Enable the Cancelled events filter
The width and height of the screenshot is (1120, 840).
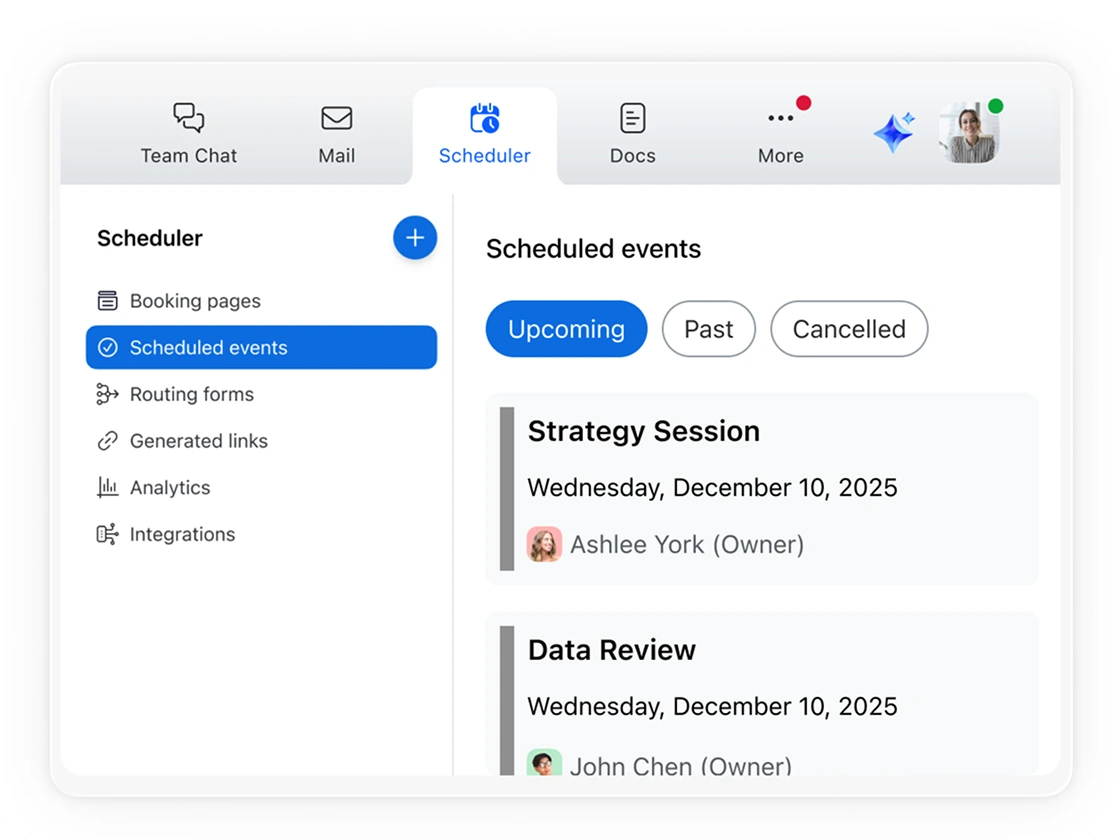click(x=848, y=329)
